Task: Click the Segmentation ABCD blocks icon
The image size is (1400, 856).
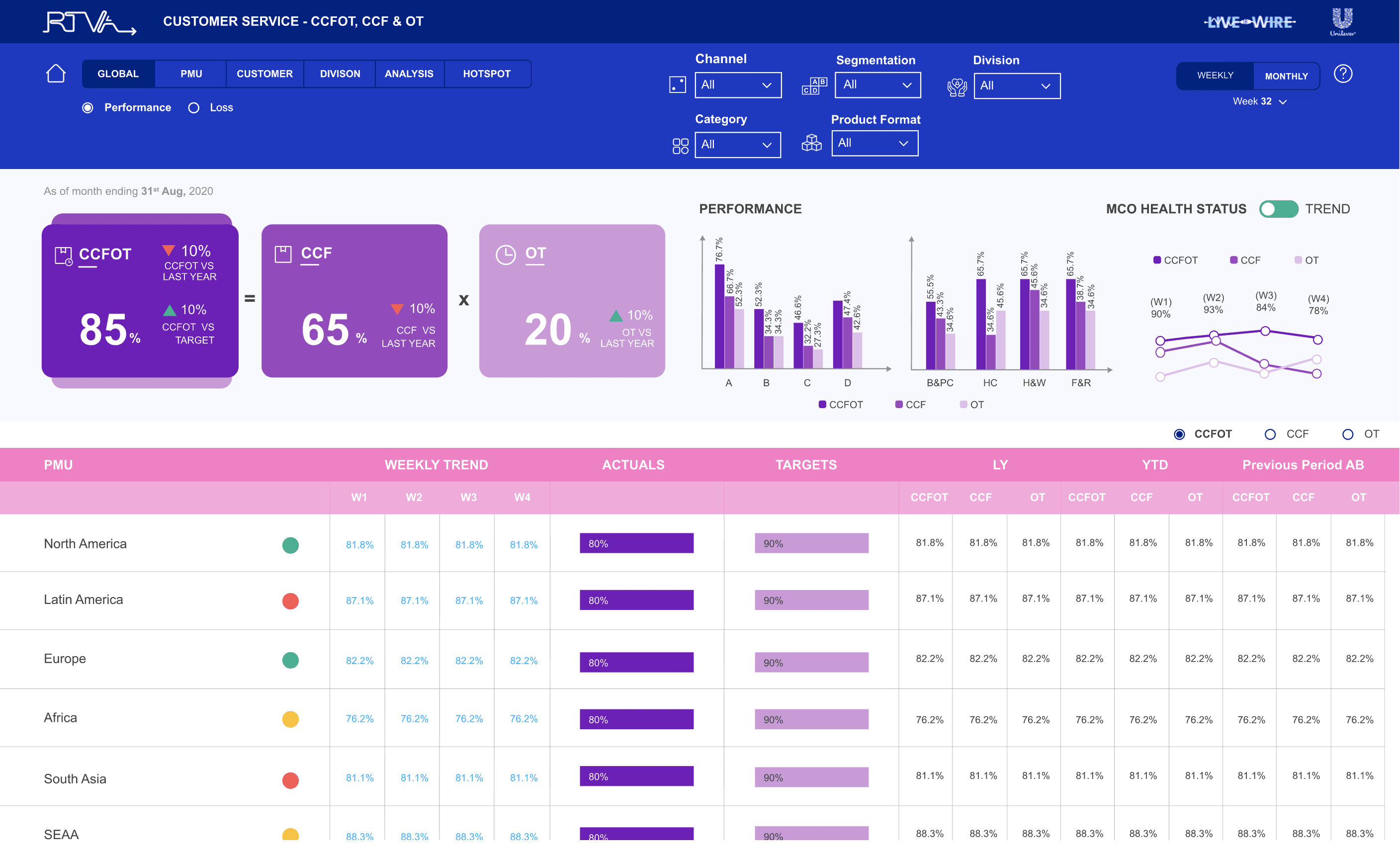Action: (x=814, y=86)
